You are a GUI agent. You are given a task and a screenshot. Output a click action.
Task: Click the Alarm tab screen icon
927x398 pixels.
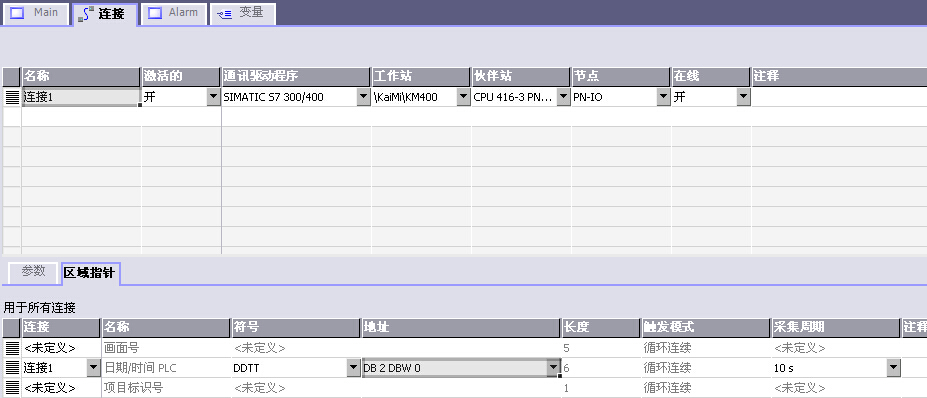pos(155,13)
